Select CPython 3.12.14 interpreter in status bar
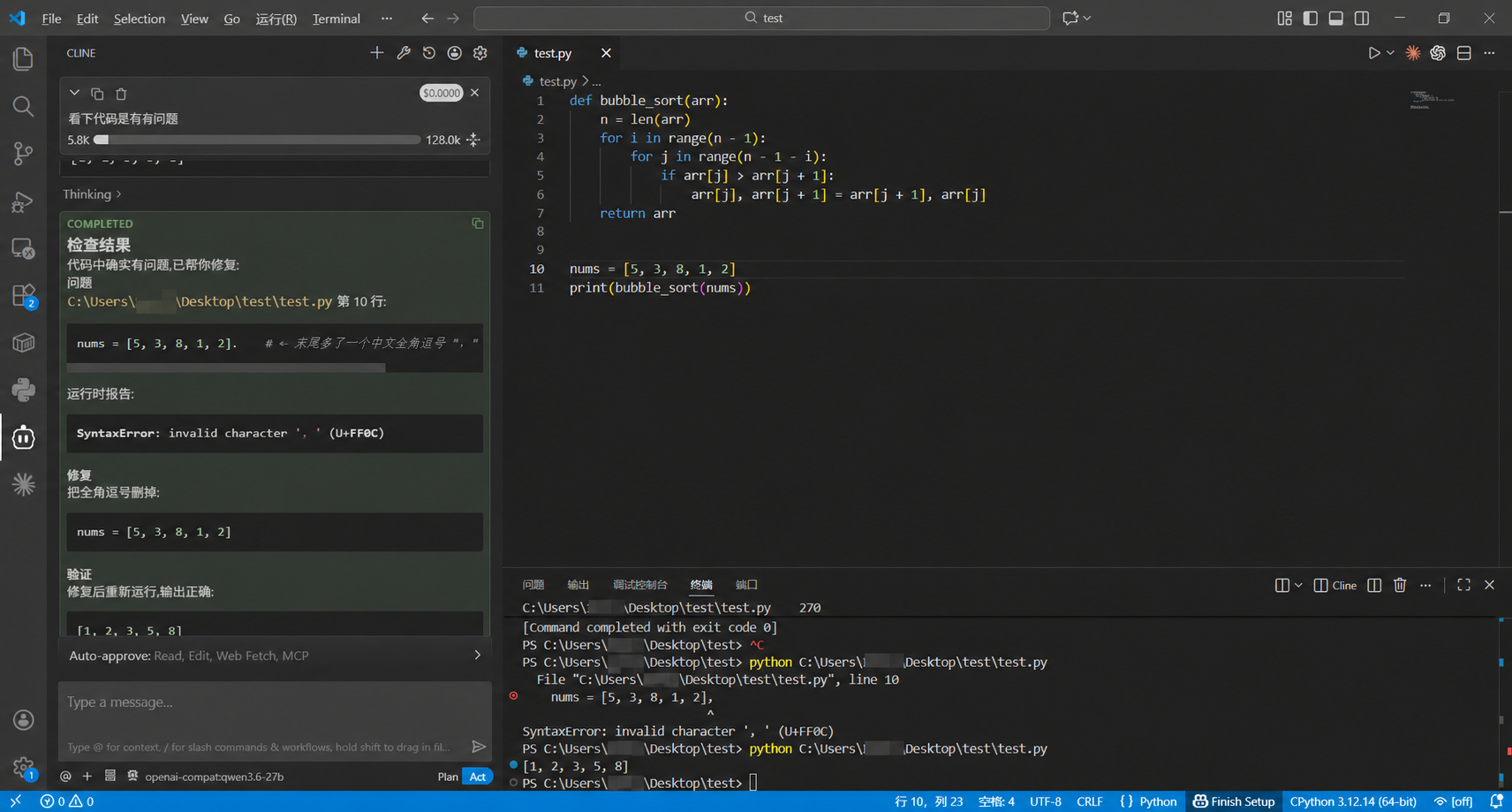The width and height of the screenshot is (1512, 812). point(1353,801)
